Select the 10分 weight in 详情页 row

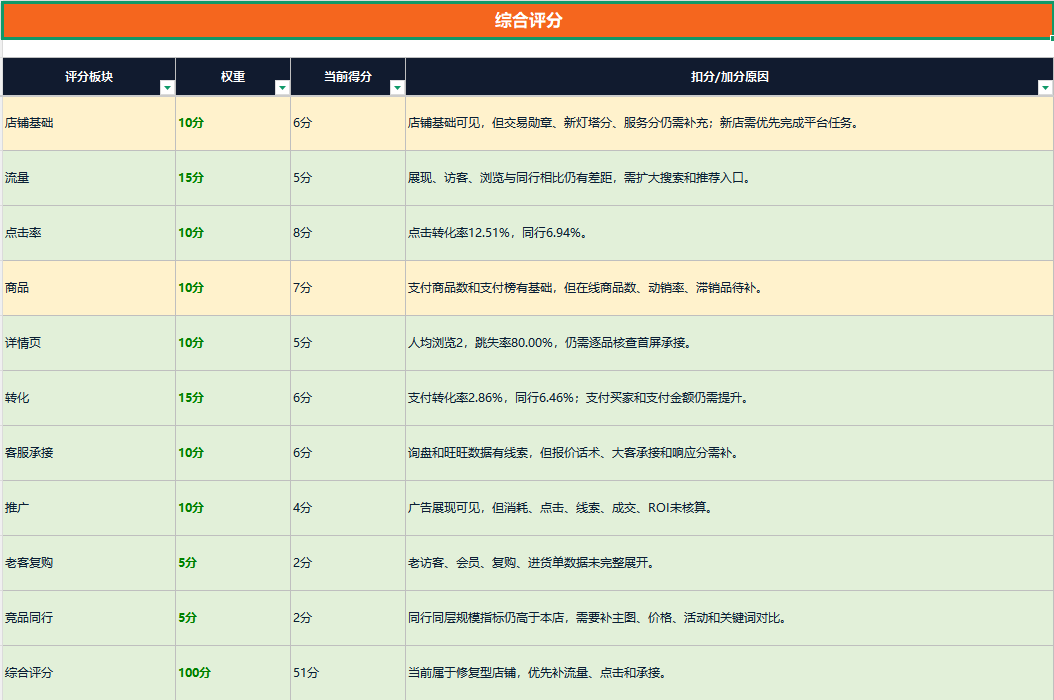(233, 343)
